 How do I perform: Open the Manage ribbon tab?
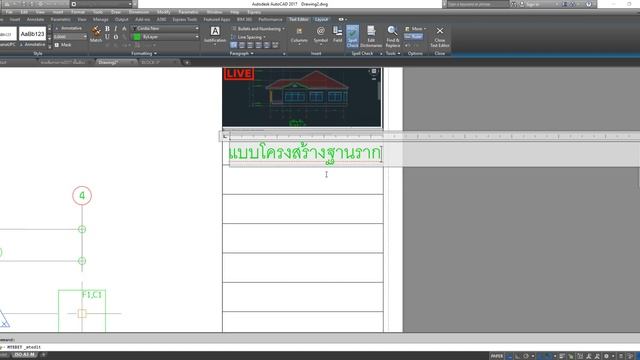100,19
